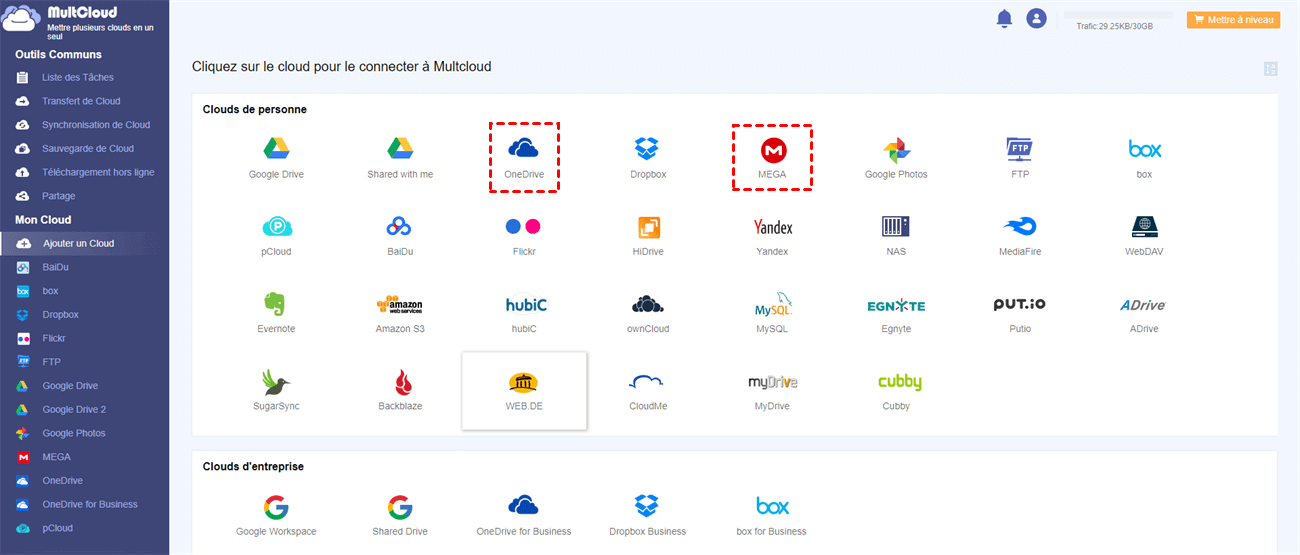The height and width of the screenshot is (555, 1300).
Task: Select Ajouter un Cloud in sidebar
Action: 84,243
